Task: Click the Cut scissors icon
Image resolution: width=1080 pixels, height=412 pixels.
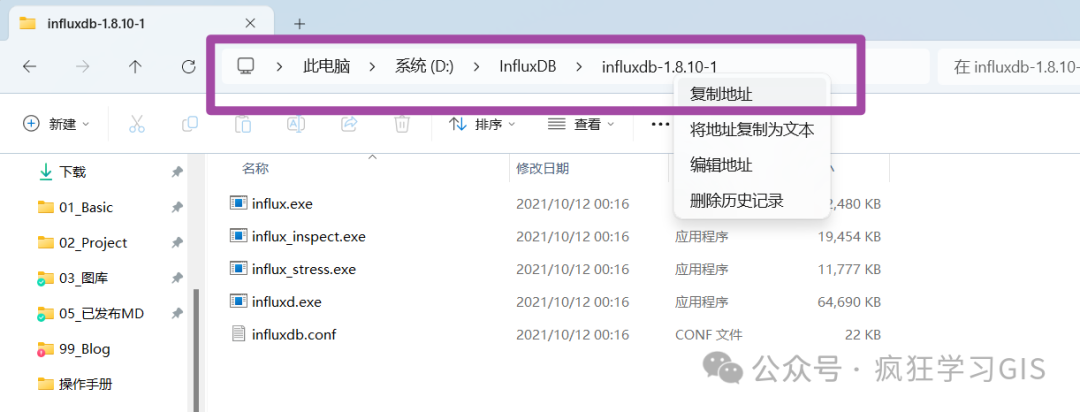Action: (136, 124)
